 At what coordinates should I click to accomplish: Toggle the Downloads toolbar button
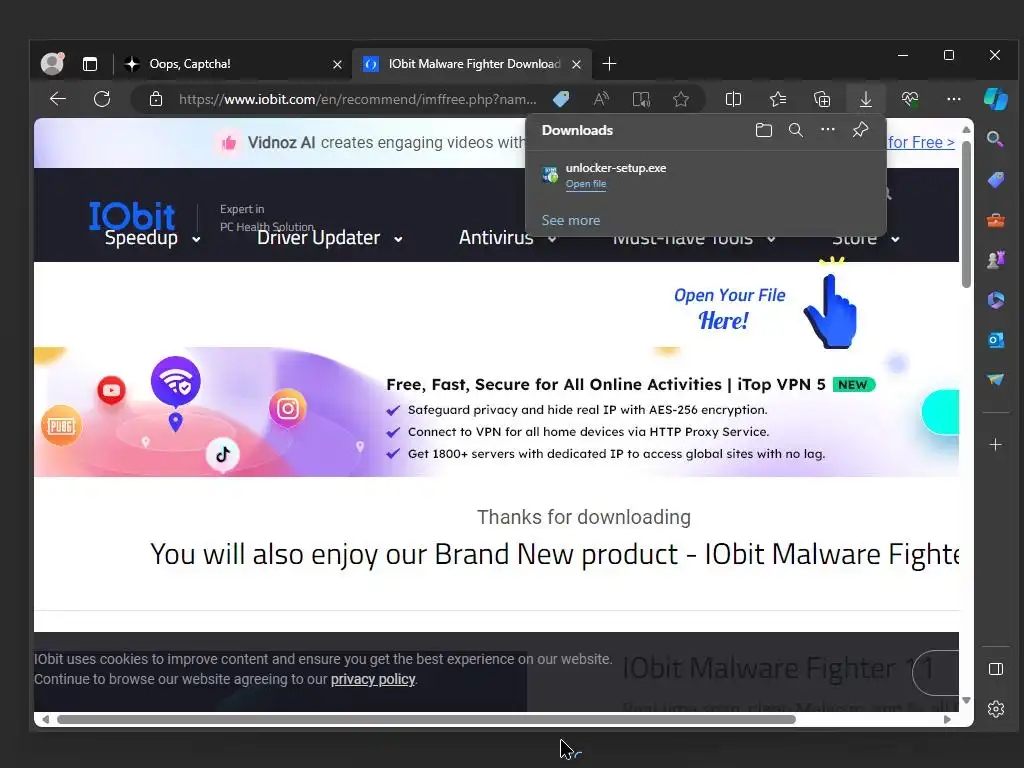[865, 99]
